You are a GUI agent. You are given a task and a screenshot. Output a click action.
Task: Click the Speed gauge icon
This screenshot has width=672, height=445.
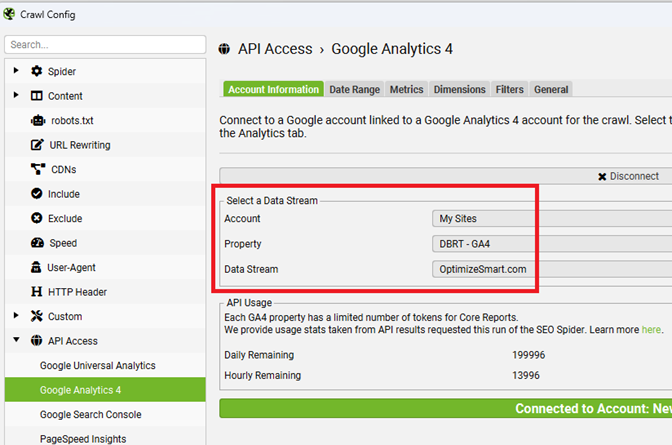pos(37,243)
